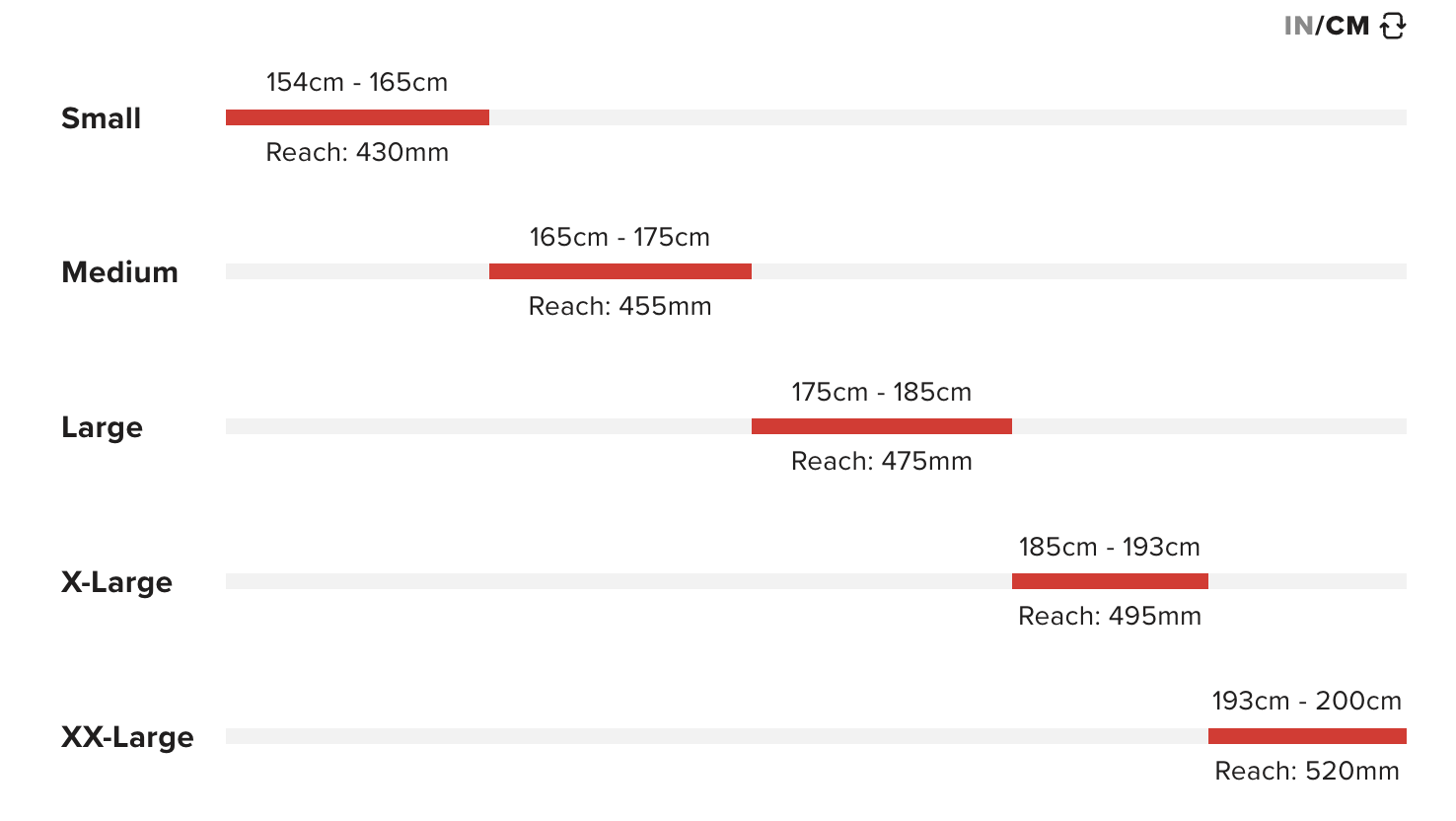This screenshot has height=821, width=1456.
Task: Click the unit swap arrows icon
Action: point(1393,26)
